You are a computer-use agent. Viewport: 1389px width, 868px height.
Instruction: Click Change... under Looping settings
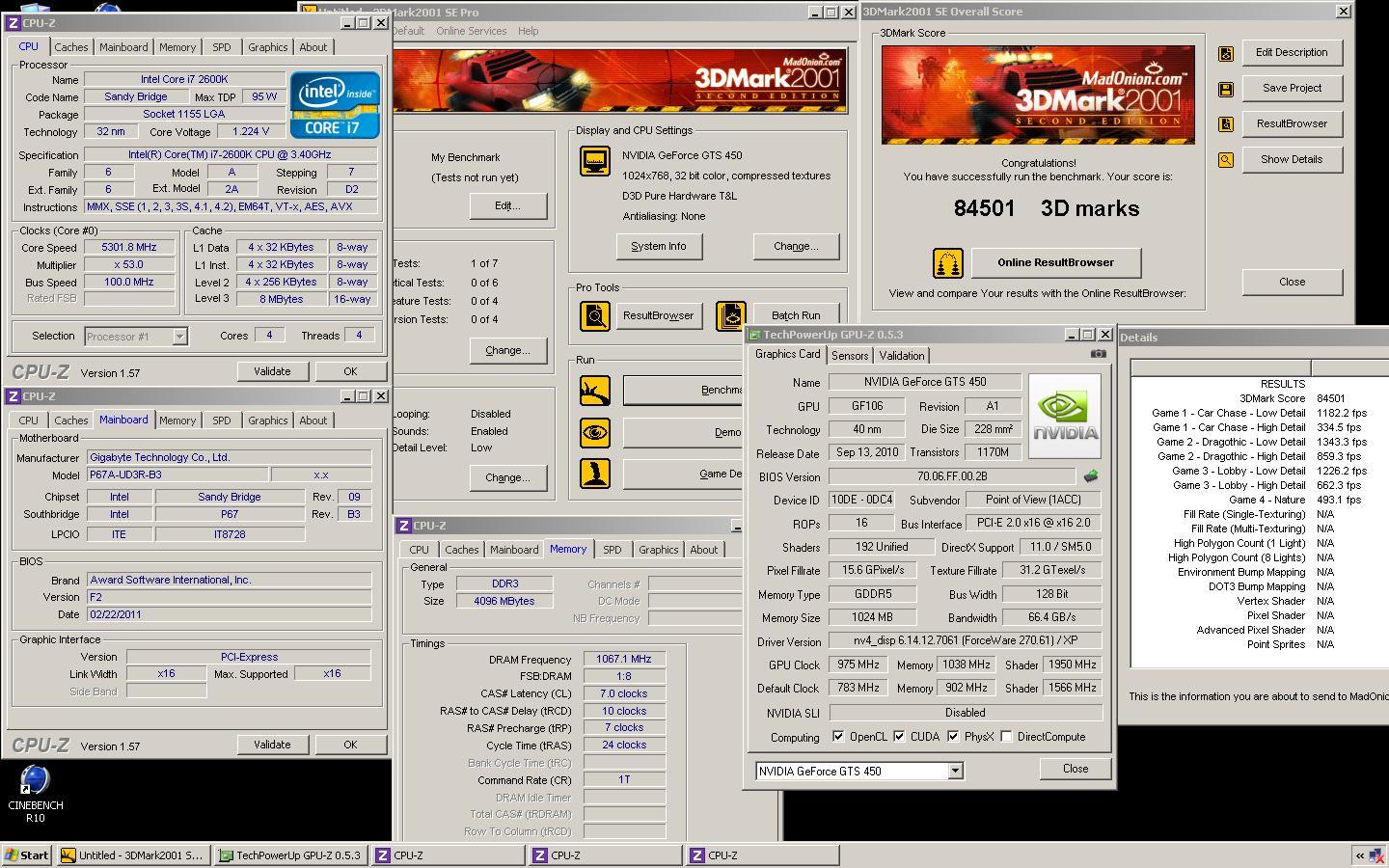coord(508,478)
